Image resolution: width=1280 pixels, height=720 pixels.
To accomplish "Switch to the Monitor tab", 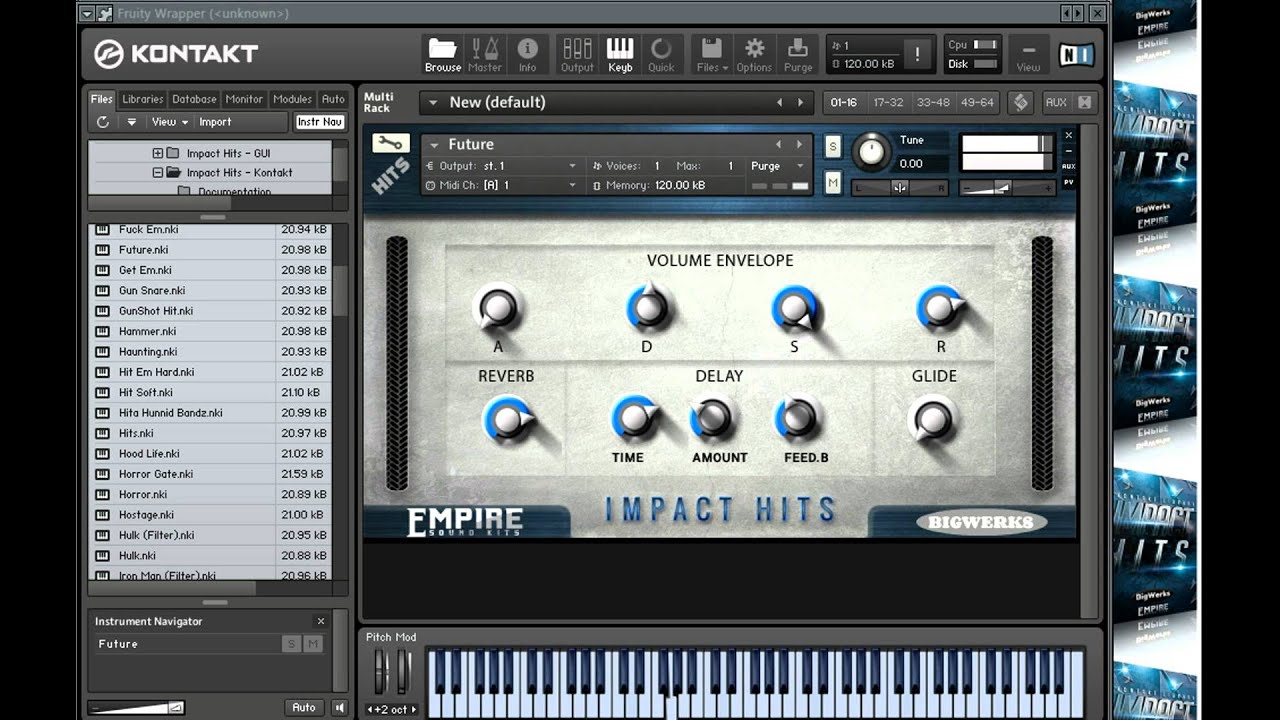I will [x=244, y=99].
